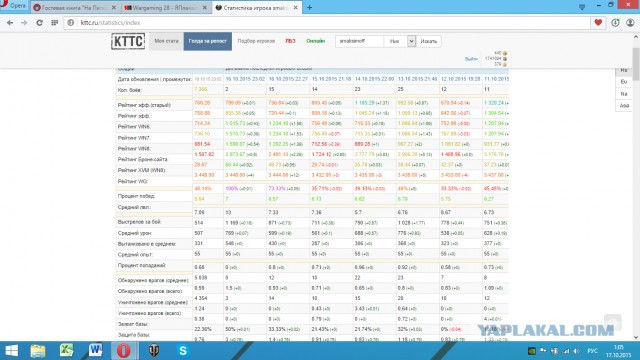Select the 'Asia' server option
640x360 pixels.
click(x=624, y=106)
